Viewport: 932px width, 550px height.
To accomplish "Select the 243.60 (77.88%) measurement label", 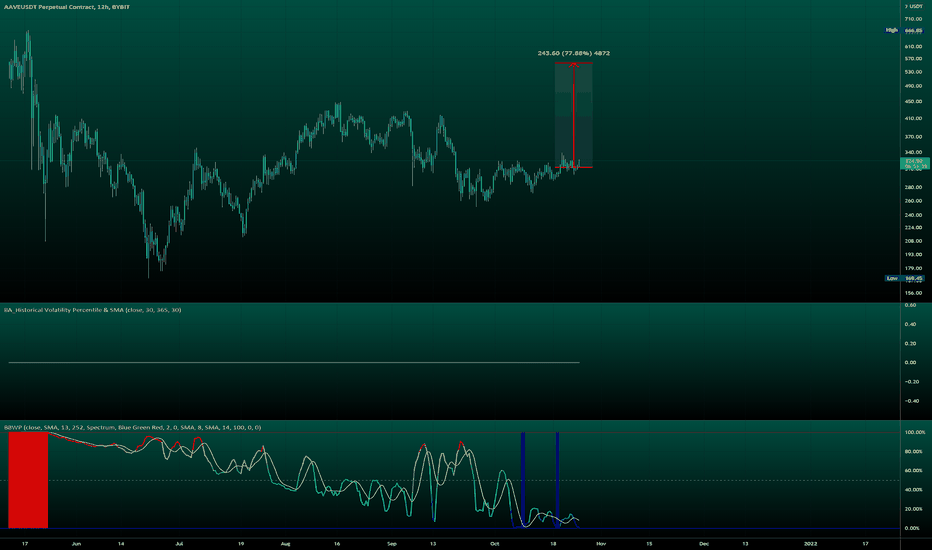I will 574,54.
